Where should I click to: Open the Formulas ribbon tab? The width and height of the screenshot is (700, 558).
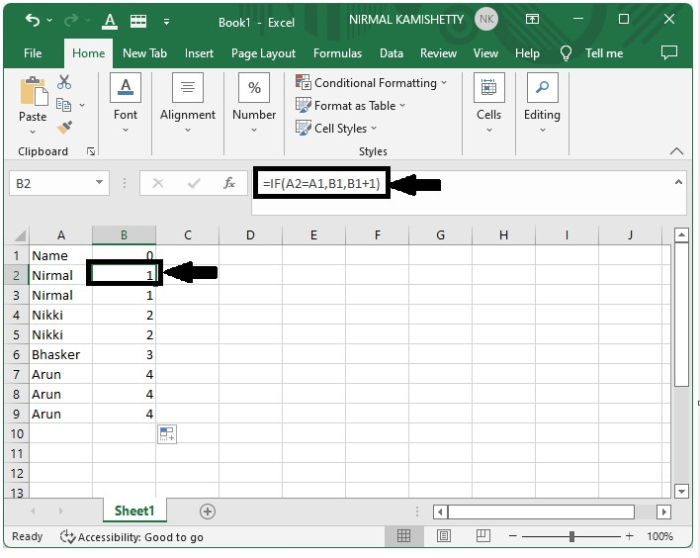click(338, 54)
